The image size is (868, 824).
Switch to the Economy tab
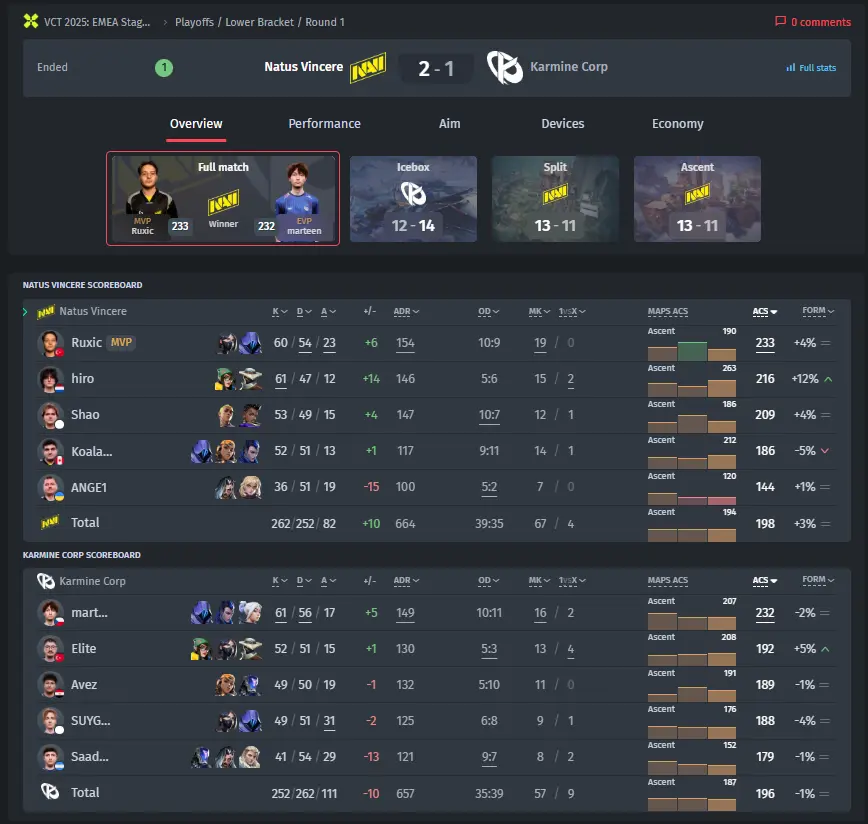point(678,123)
